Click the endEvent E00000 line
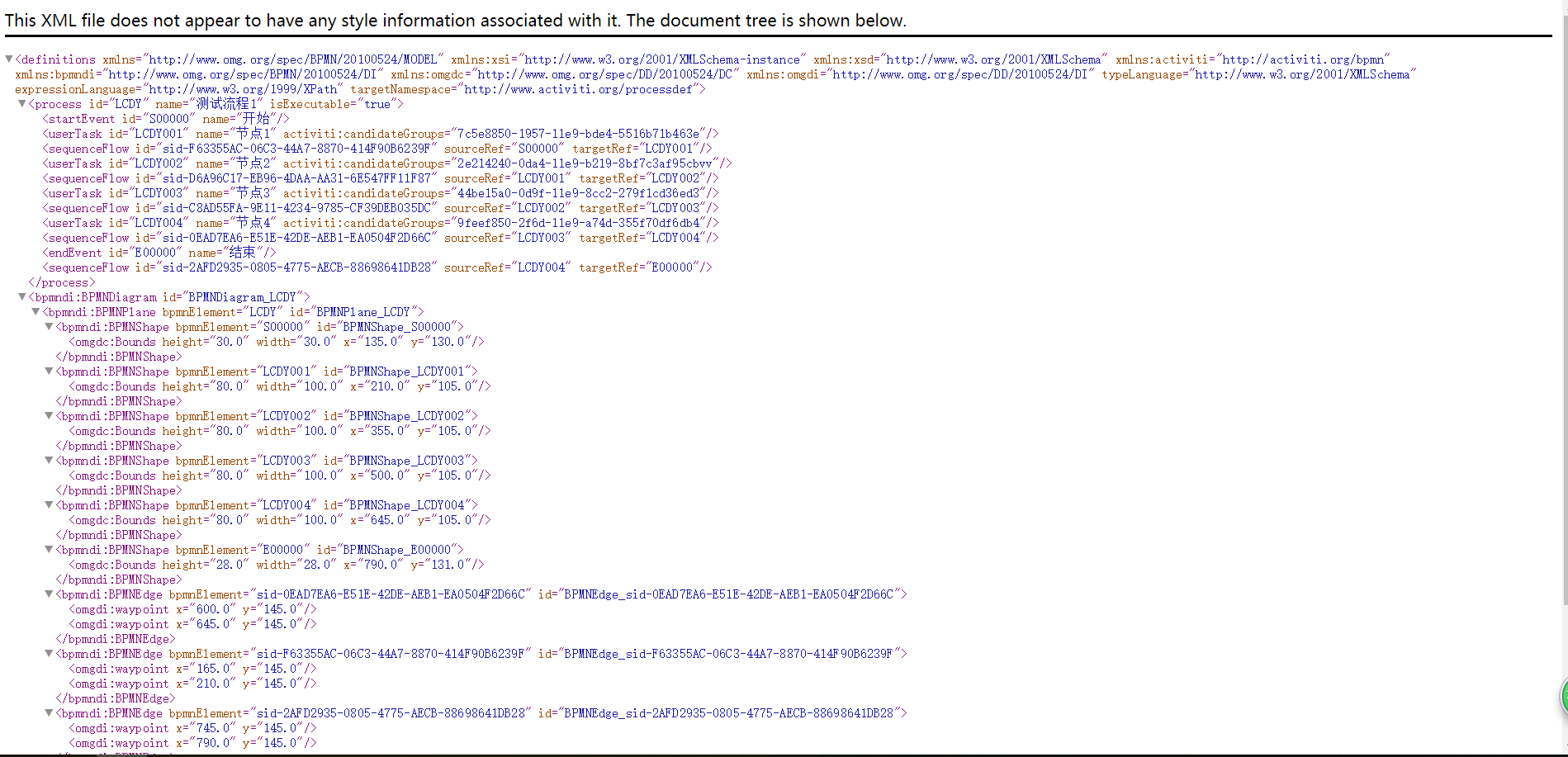The image size is (1568, 757). [x=159, y=253]
